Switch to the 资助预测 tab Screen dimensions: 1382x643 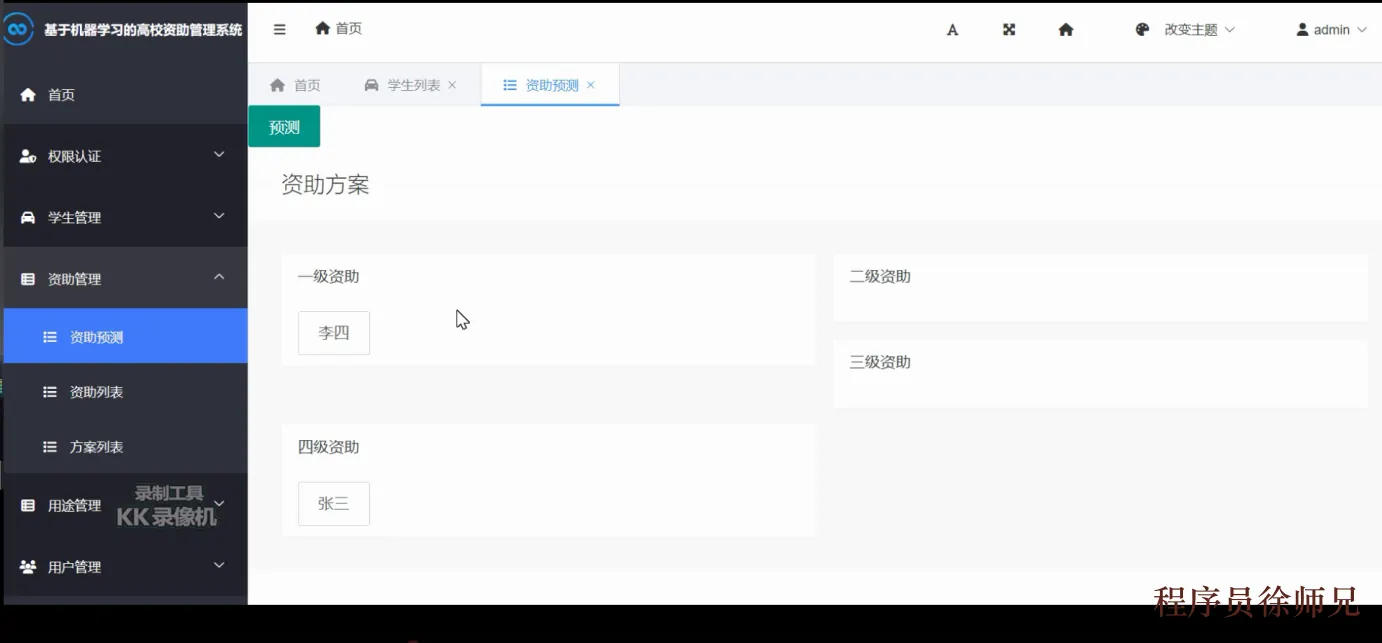[x=549, y=85]
